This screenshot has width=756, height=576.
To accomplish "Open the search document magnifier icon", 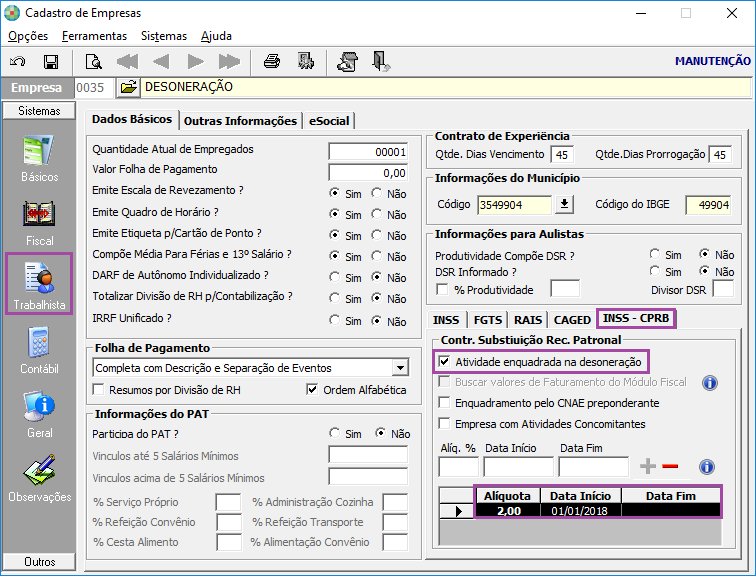I will [x=93, y=62].
